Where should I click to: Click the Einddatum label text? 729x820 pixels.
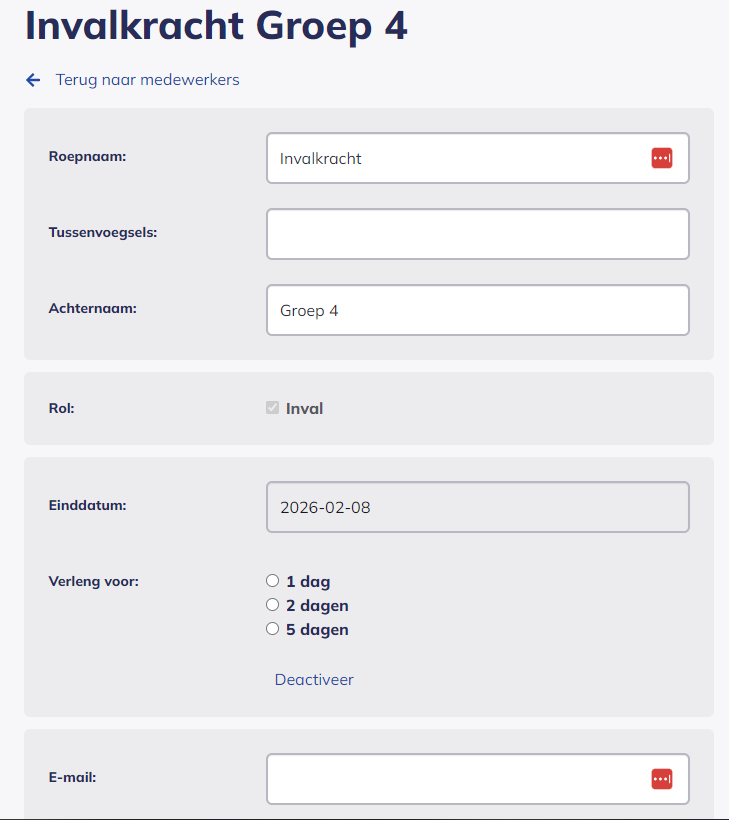(x=87, y=505)
